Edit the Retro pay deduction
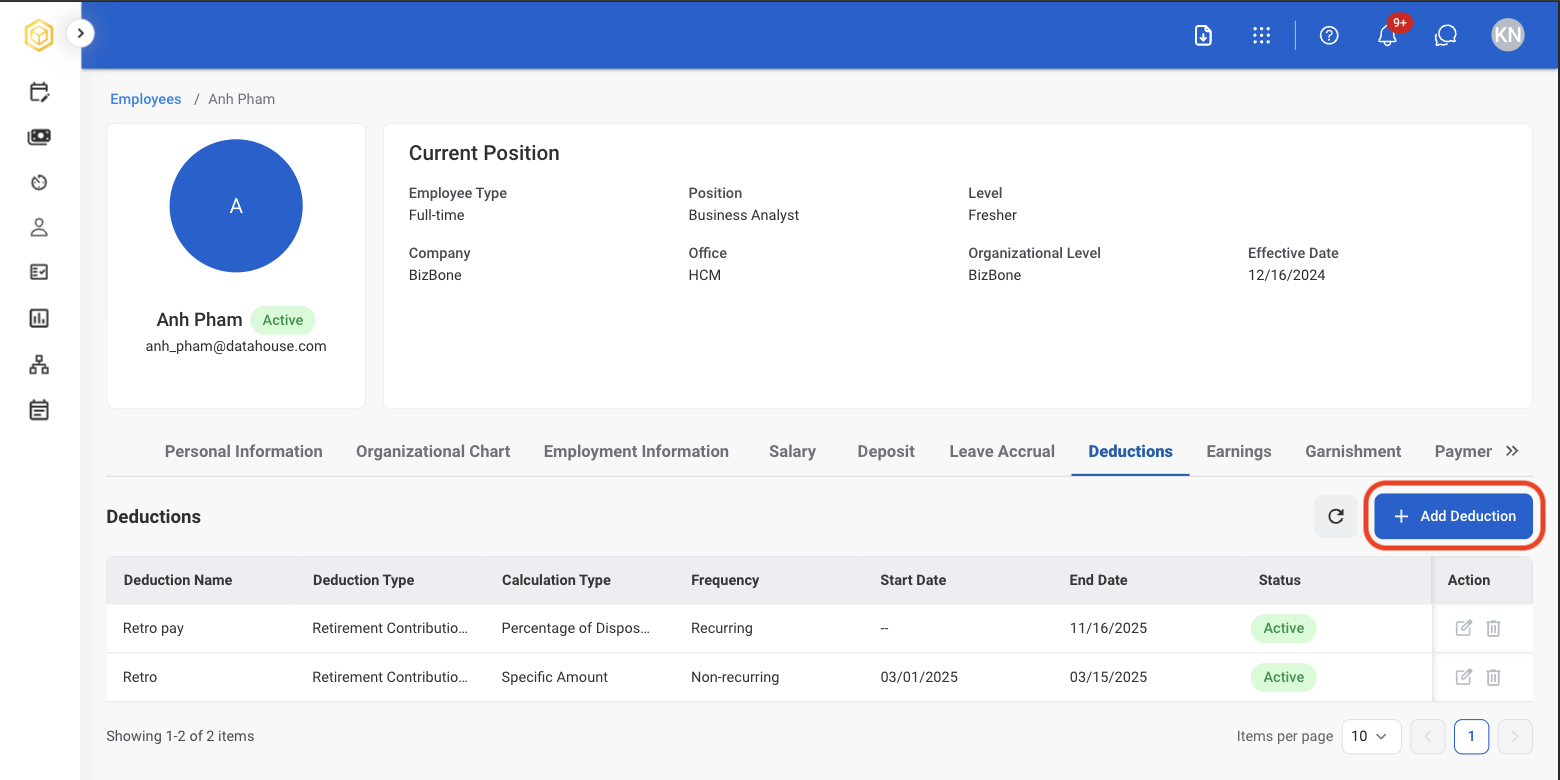Screen dimensions: 1560x780 [x=1463, y=628]
